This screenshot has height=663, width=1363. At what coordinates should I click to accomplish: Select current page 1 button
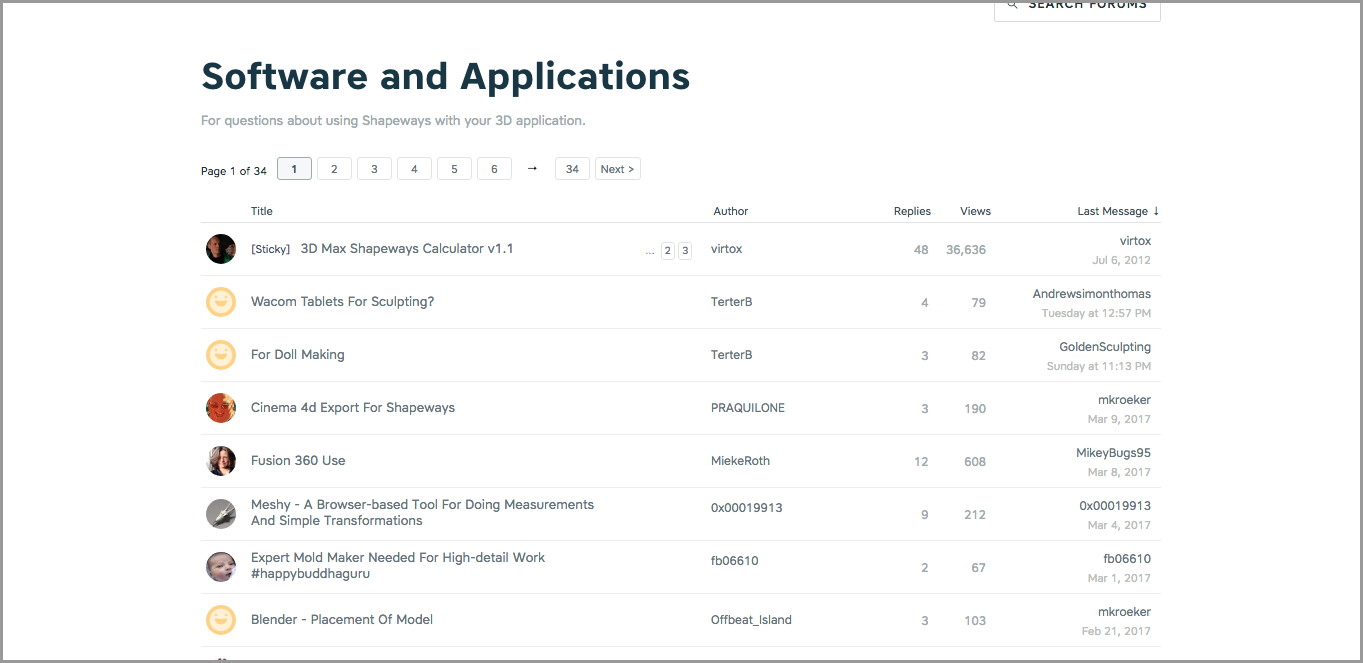pos(294,169)
